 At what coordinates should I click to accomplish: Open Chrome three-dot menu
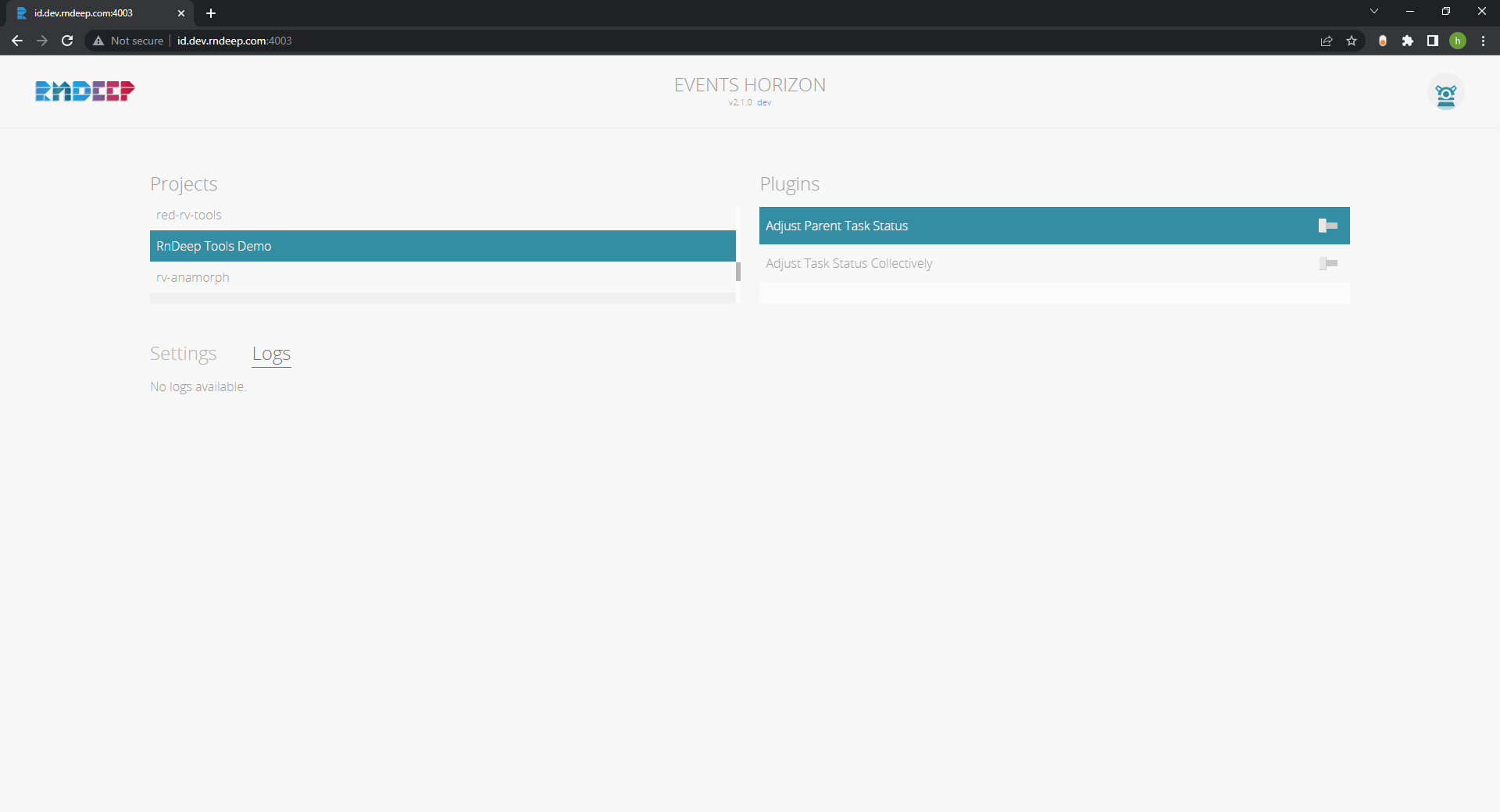point(1483,41)
